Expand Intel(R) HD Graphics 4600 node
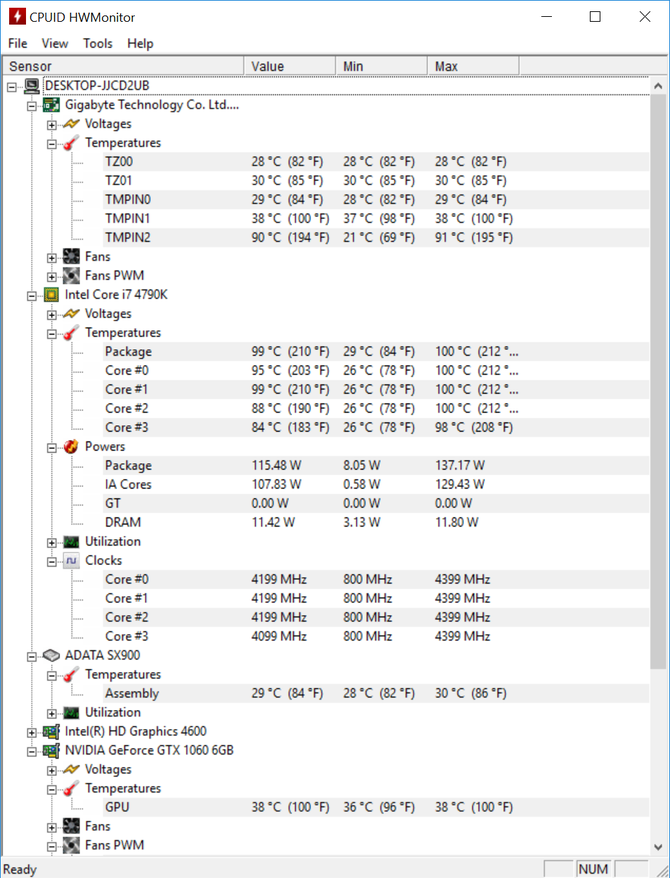This screenshot has height=878, width=670. click(32, 732)
